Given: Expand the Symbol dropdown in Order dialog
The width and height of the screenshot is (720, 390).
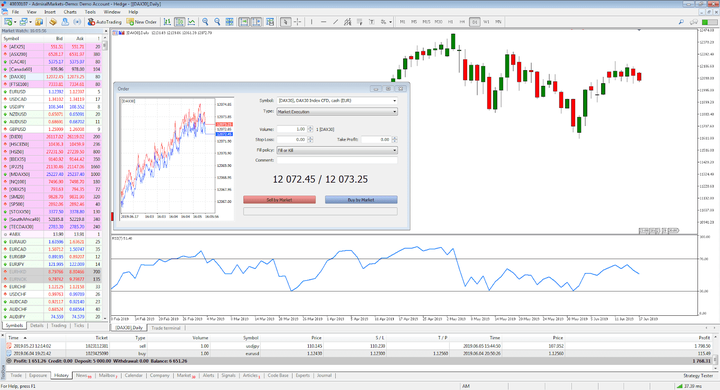Looking at the screenshot, I should (x=337, y=101).
